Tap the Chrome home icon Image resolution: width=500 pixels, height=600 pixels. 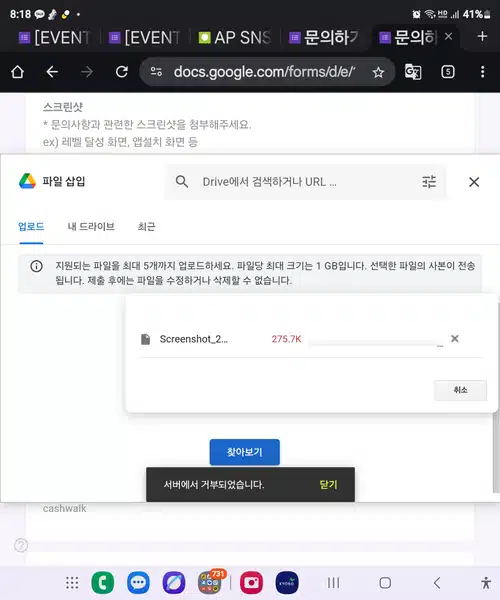[x=18, y=72]
